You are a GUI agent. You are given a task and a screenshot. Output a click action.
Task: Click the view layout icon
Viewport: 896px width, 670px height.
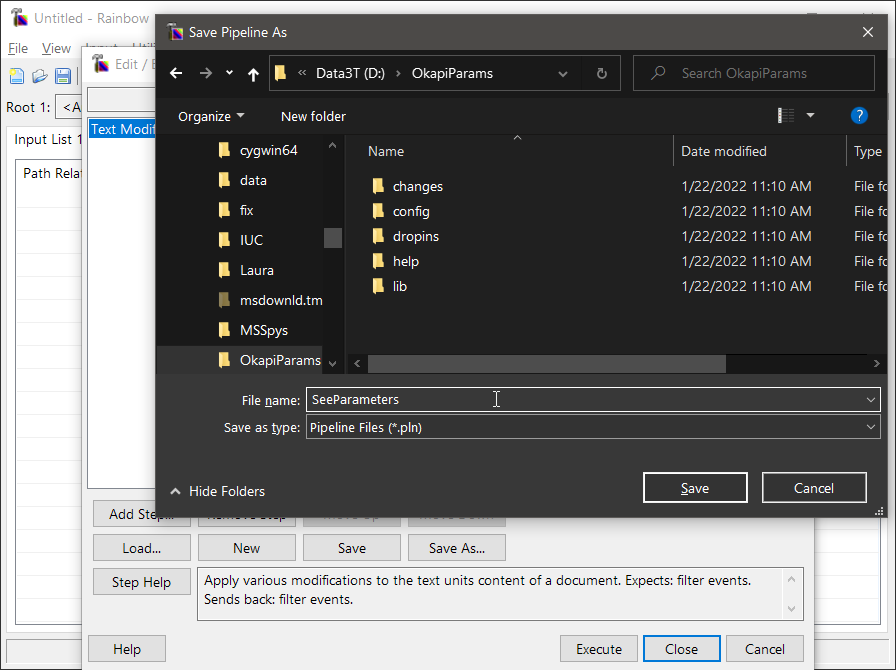point(786,116)
